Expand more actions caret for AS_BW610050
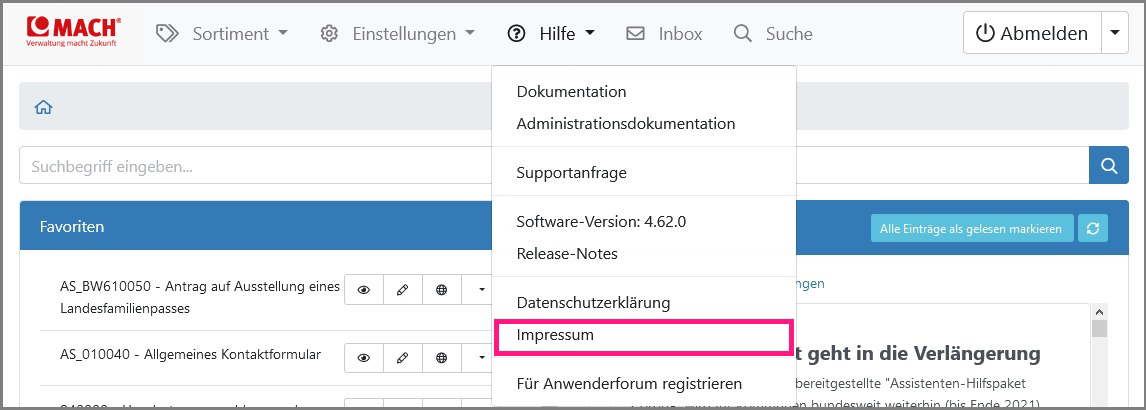This screenshot has height=410, width=1146. (x=480, y=290)
